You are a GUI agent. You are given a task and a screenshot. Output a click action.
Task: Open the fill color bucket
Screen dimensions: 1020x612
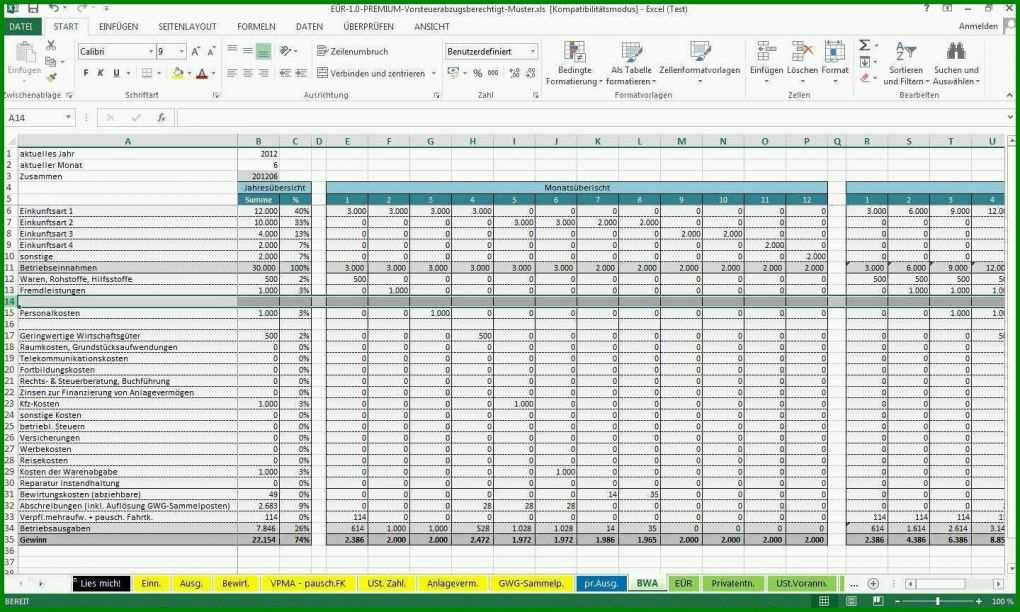coord(178,73)
